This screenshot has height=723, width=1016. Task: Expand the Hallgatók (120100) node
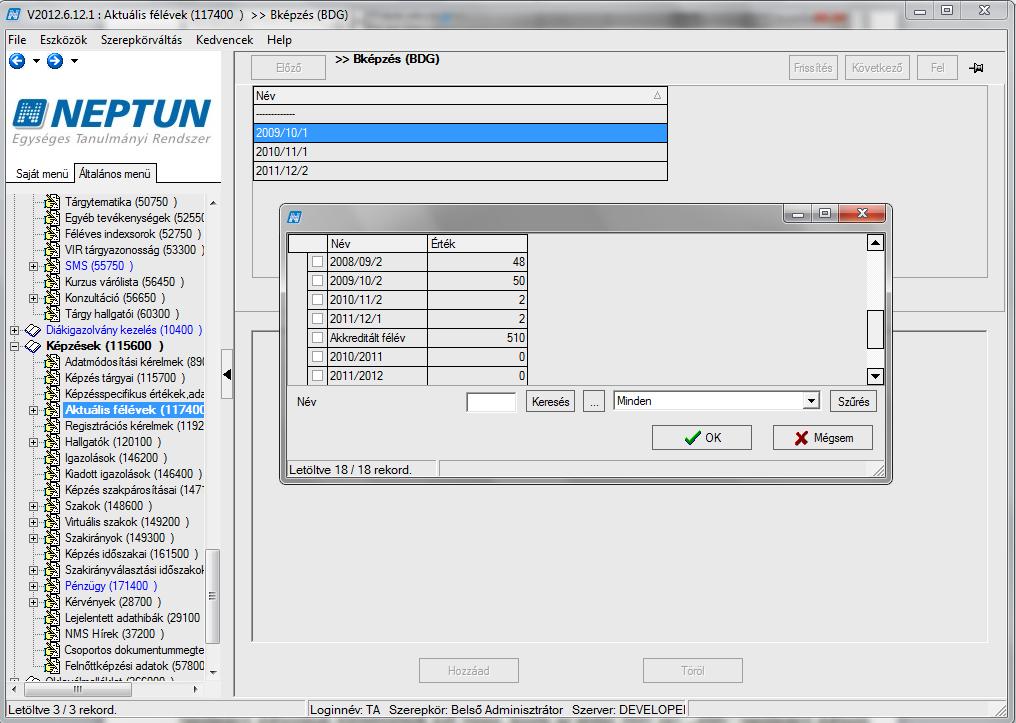[x=34, y=442]
